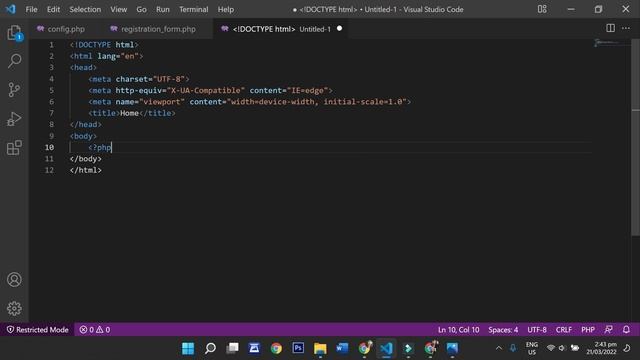The height and width of the screenshot is (360, 640).
Task: Open the Windows Start menu
Action: (x=188, y=348)
